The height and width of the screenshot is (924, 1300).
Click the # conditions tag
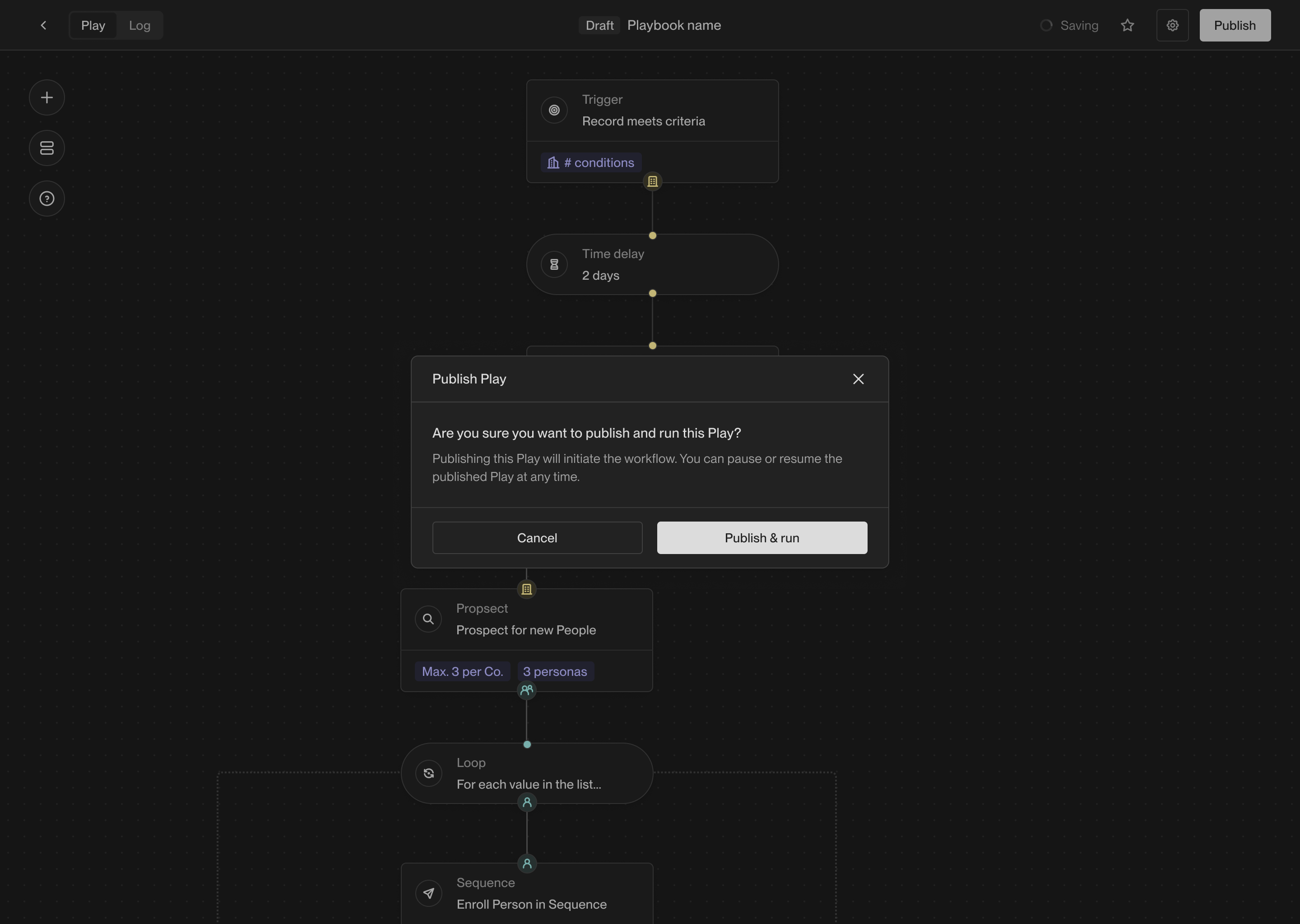pos(591,163)
